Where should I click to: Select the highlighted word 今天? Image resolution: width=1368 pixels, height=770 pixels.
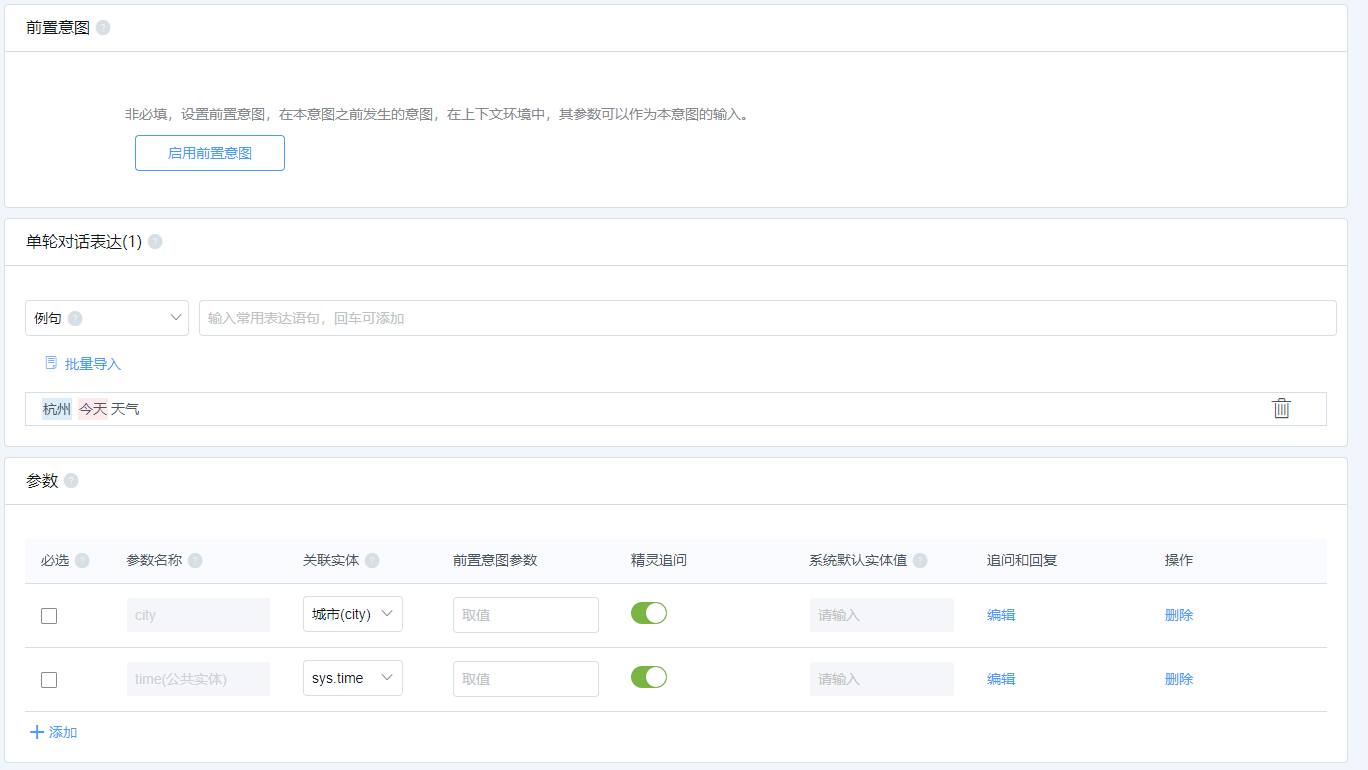coord(93,409)
